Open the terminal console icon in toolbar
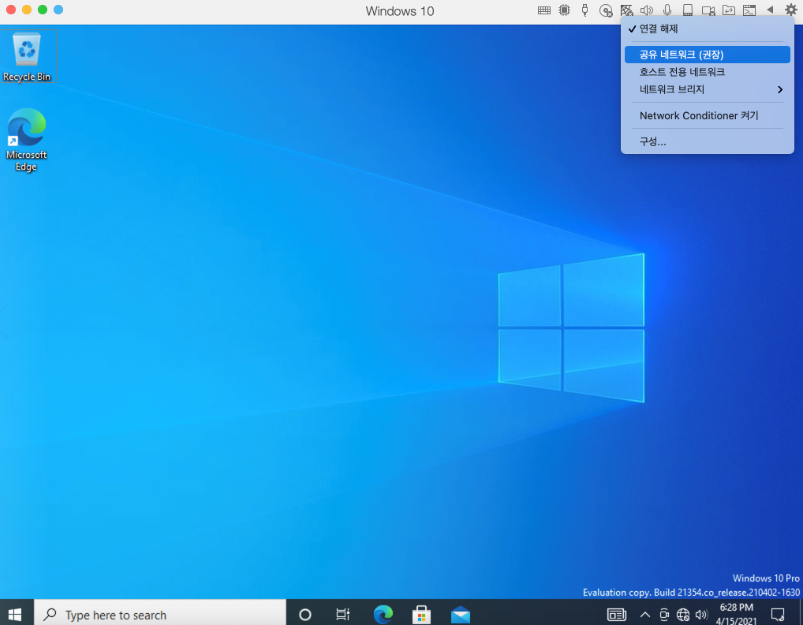This screenshot has height=625, width=803. (x=749, y=10)
